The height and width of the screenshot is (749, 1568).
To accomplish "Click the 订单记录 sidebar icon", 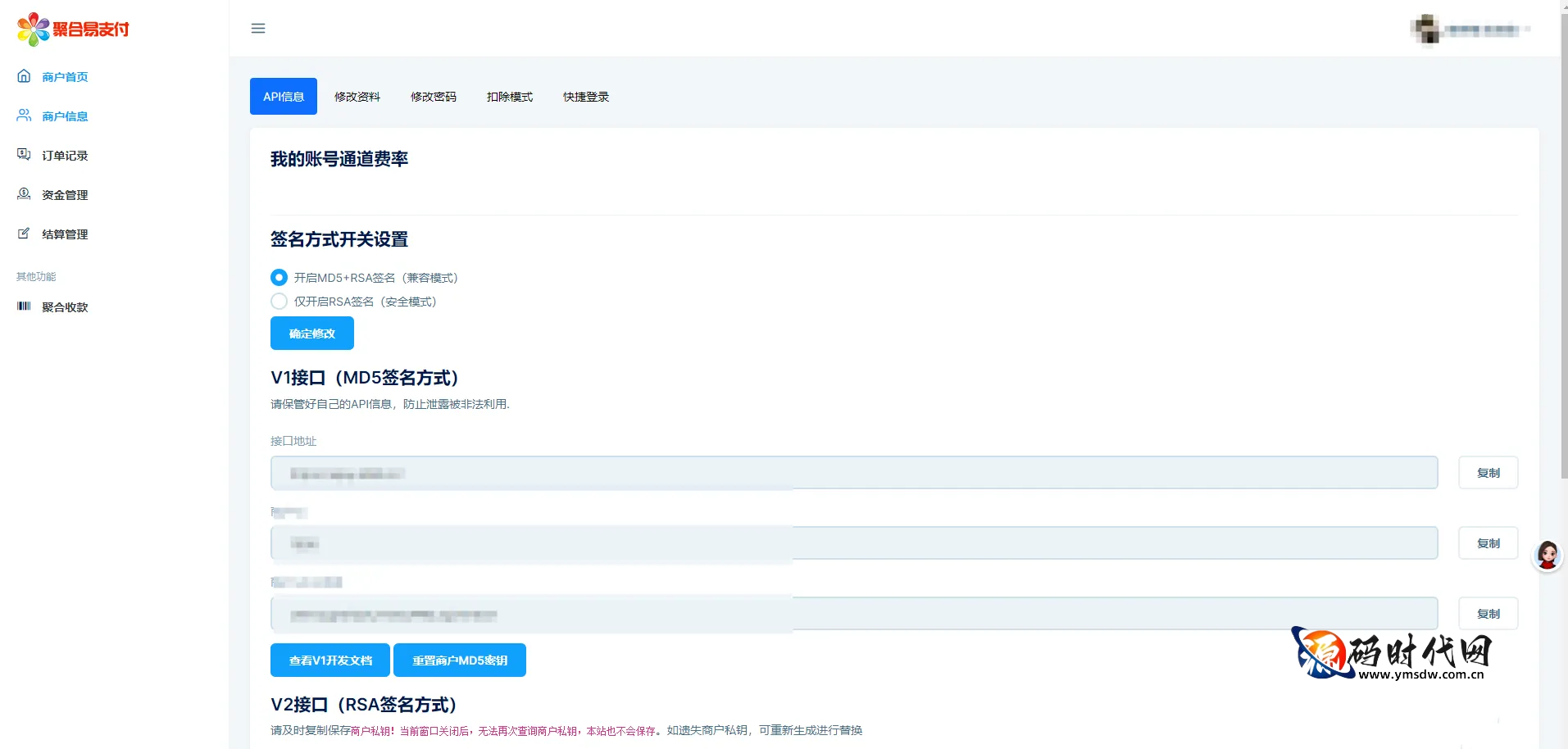I will [24, 155].
